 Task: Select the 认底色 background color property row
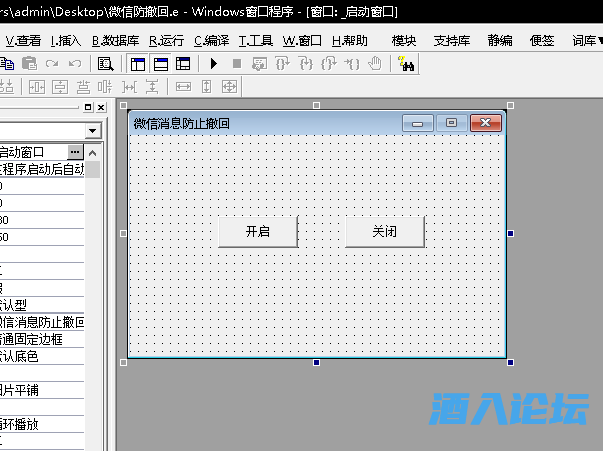[42, 356]
